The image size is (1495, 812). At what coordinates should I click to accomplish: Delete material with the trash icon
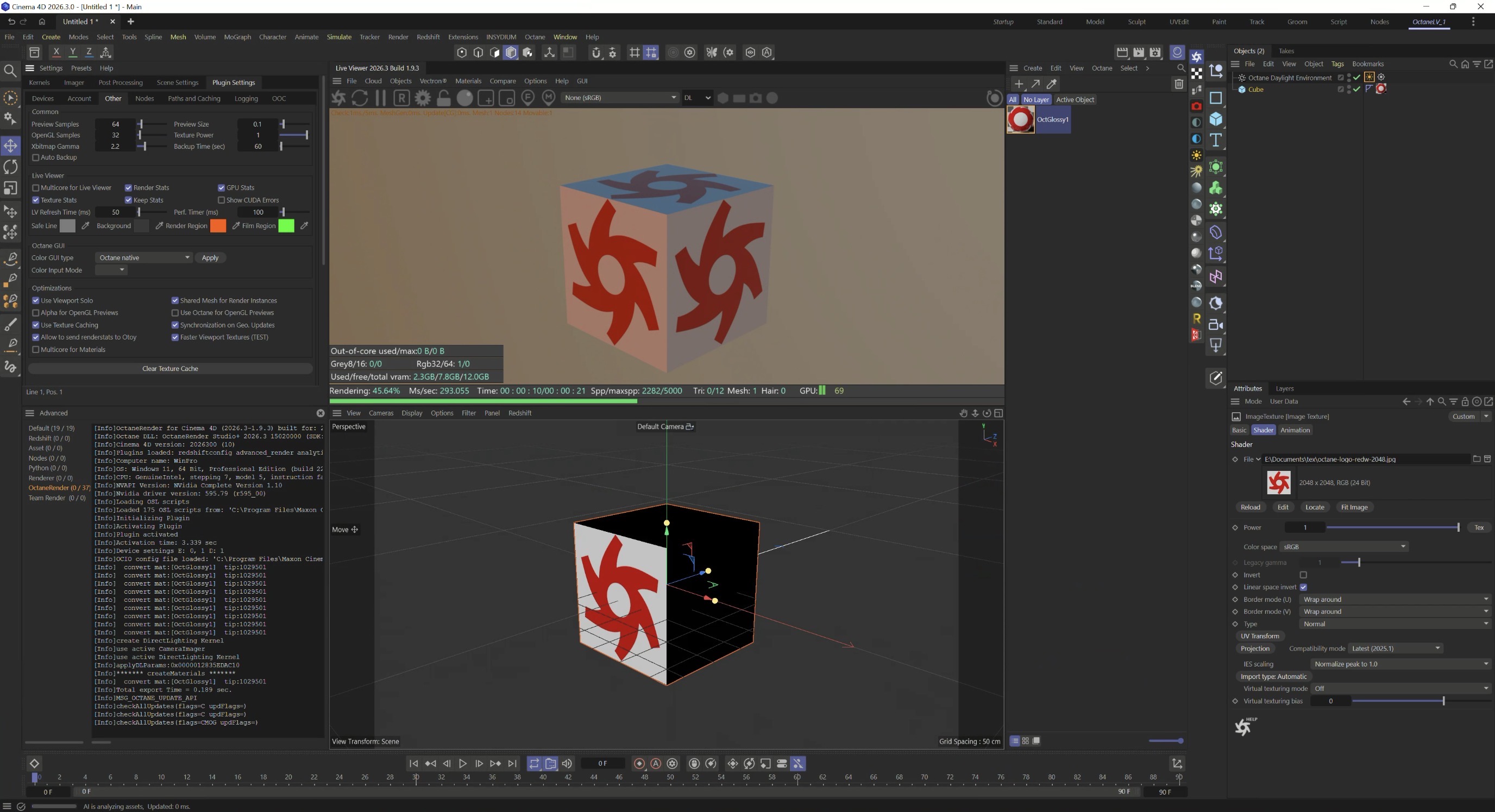1178,84
